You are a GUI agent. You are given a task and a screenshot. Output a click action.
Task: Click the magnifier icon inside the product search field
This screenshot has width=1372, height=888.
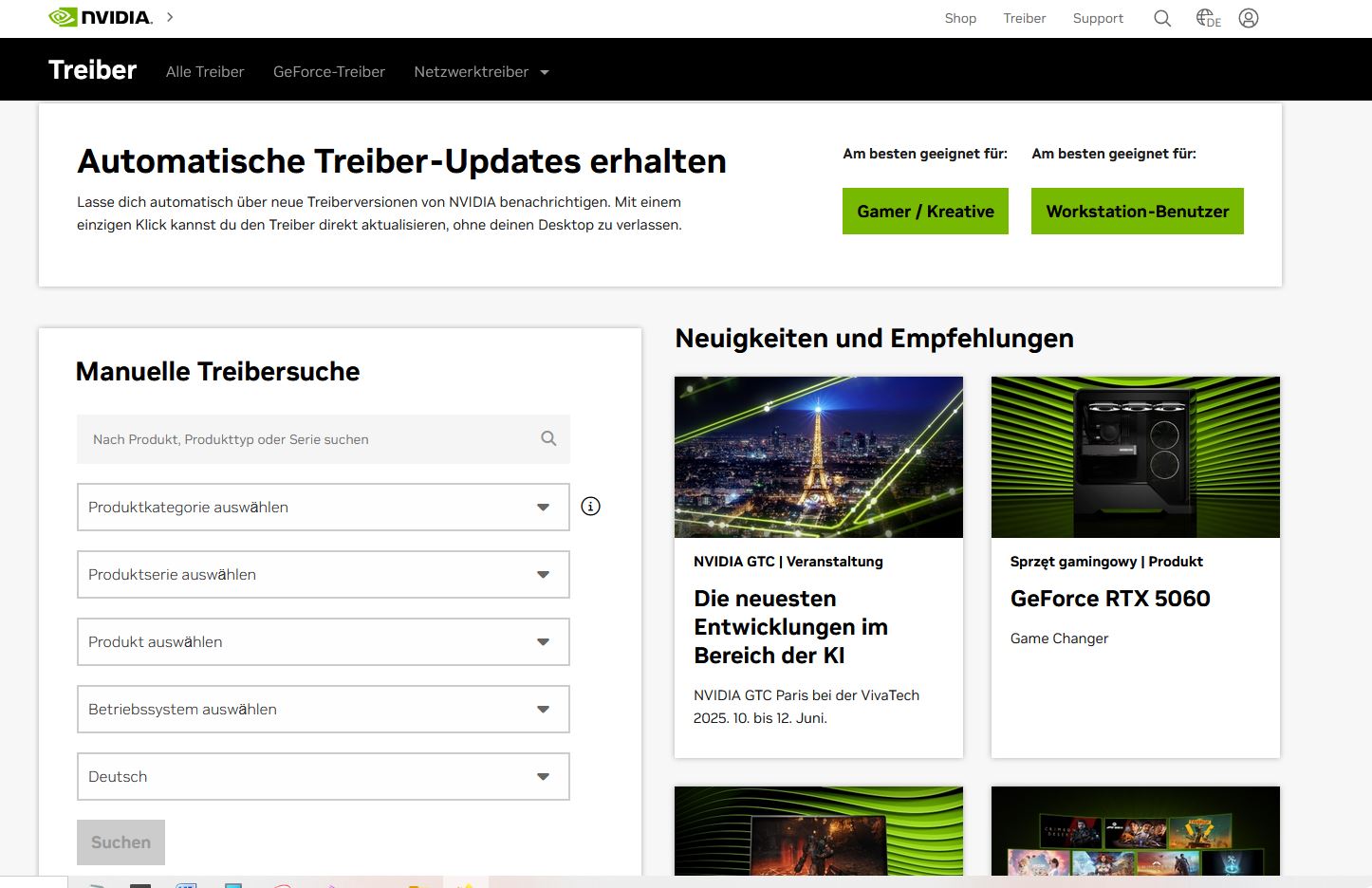click(x=548, y=438)
